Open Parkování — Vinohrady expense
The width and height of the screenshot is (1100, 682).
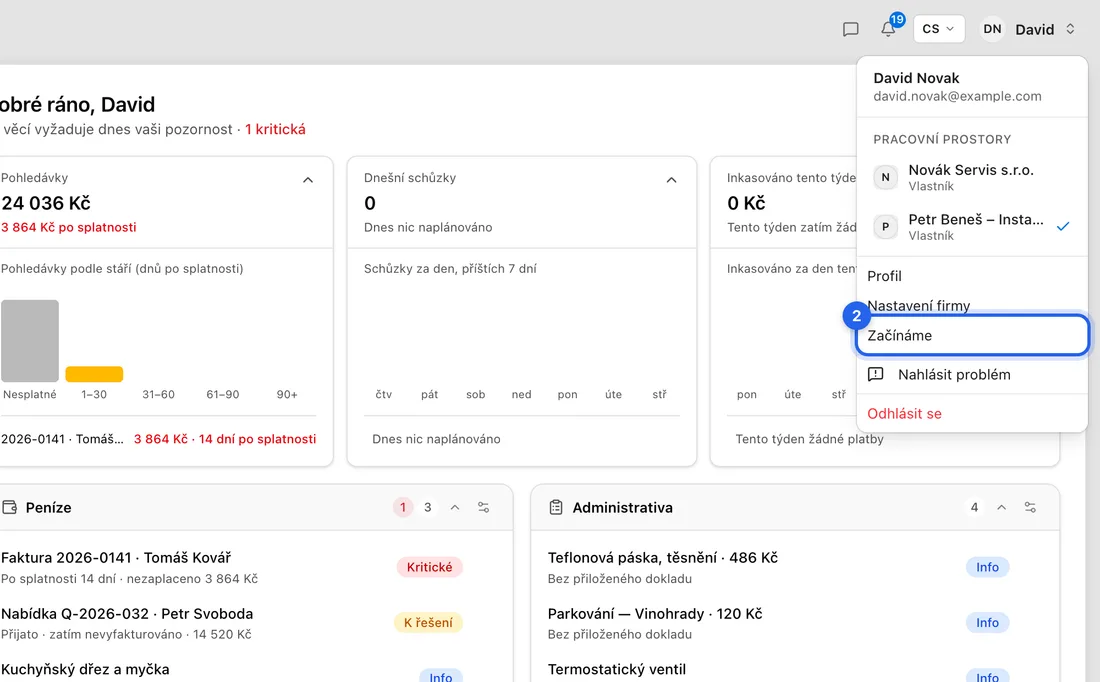click(x=655, y=614)
